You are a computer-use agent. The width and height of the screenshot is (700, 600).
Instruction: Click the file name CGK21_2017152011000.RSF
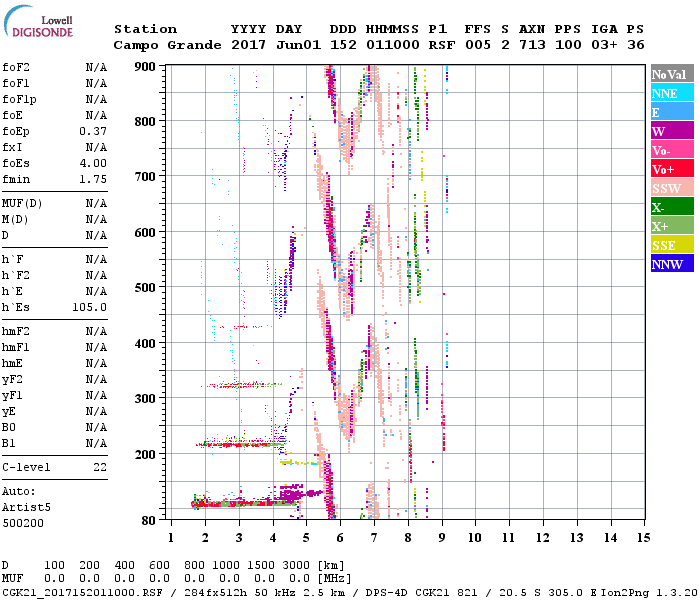(x=82, y=593)
